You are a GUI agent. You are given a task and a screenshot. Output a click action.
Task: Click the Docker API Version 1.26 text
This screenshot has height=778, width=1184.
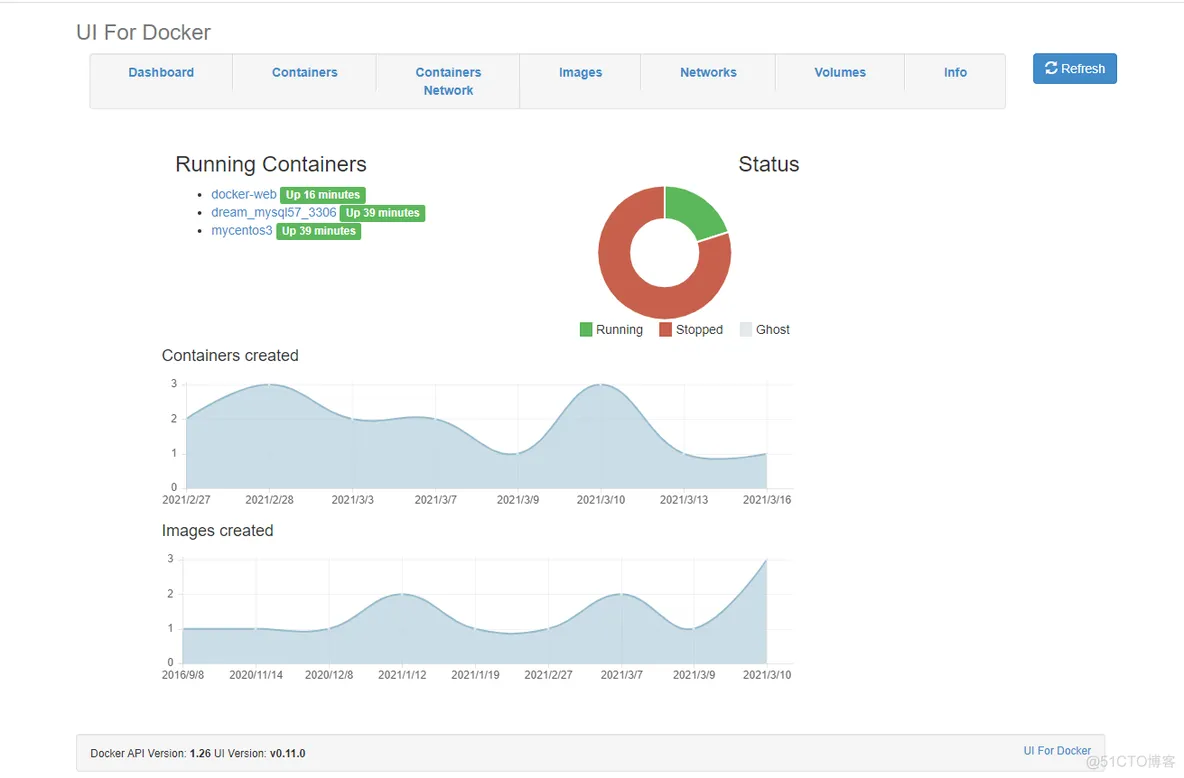click(150, 754)
